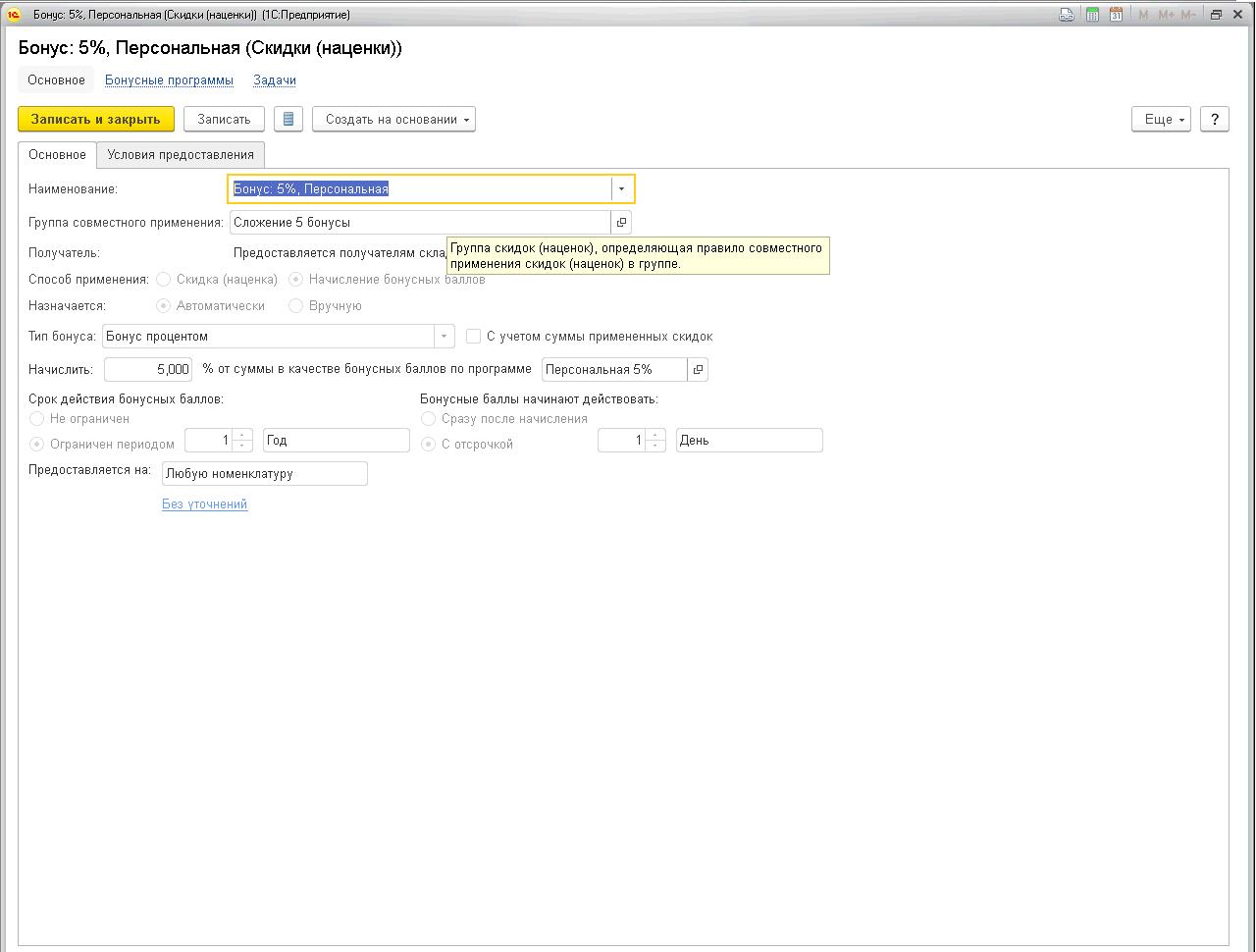The image size is (1256, 952).
Task: Click the print icon in title bar
Action: 1067,15
